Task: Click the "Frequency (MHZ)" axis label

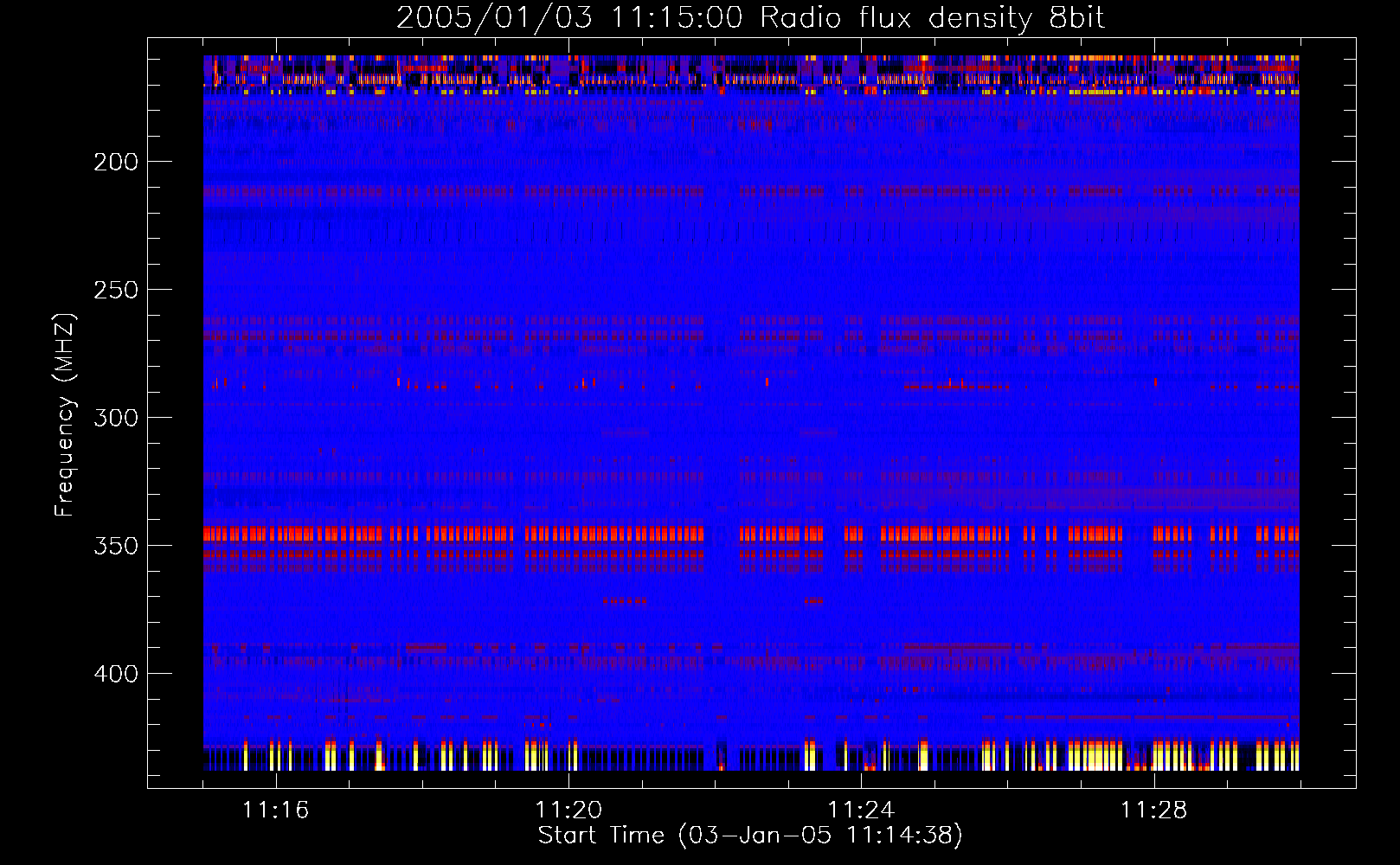Action: pos(65,415)
